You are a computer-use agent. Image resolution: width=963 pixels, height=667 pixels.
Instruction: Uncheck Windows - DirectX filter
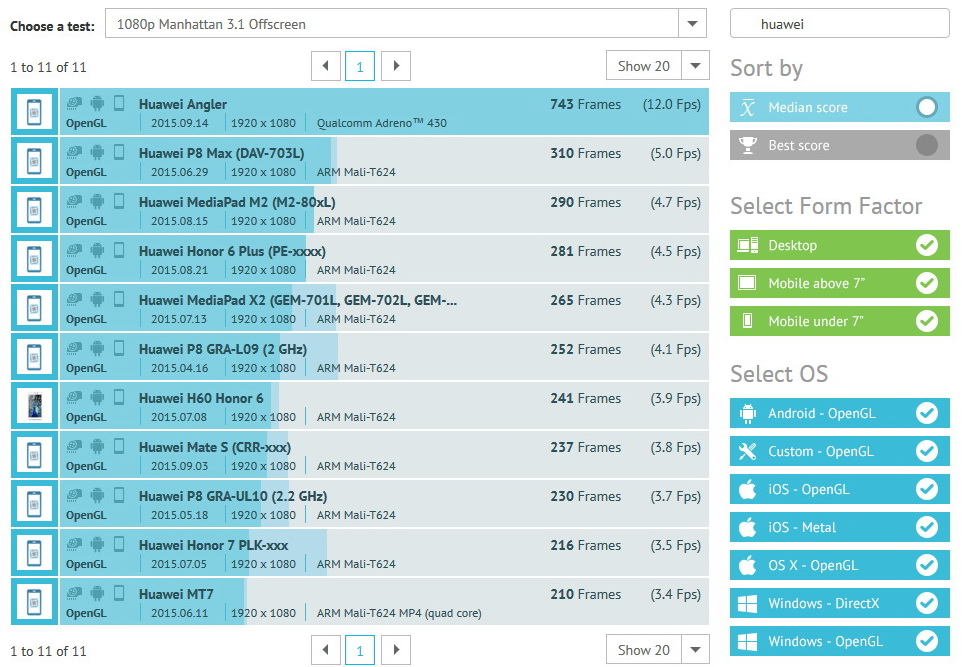[927, 604]
